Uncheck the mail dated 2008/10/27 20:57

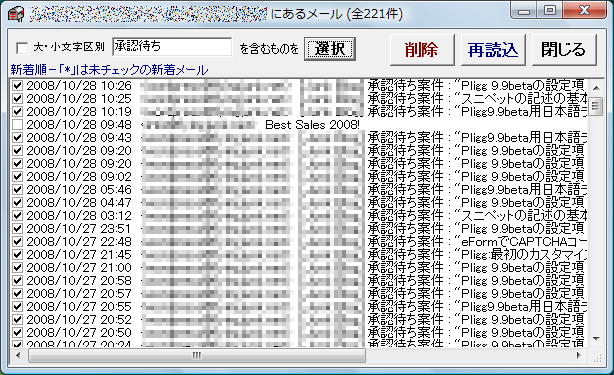coord(18,294)
